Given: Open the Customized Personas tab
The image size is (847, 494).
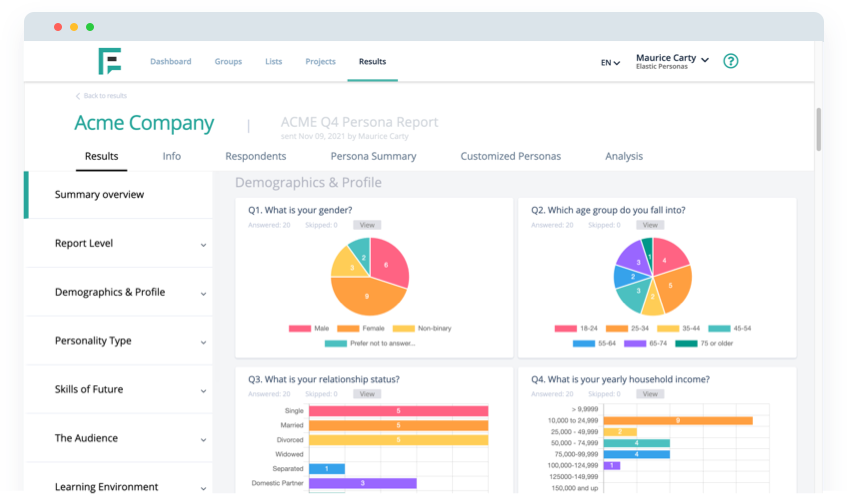Looking at the screenshot, I should pos(510,156).
